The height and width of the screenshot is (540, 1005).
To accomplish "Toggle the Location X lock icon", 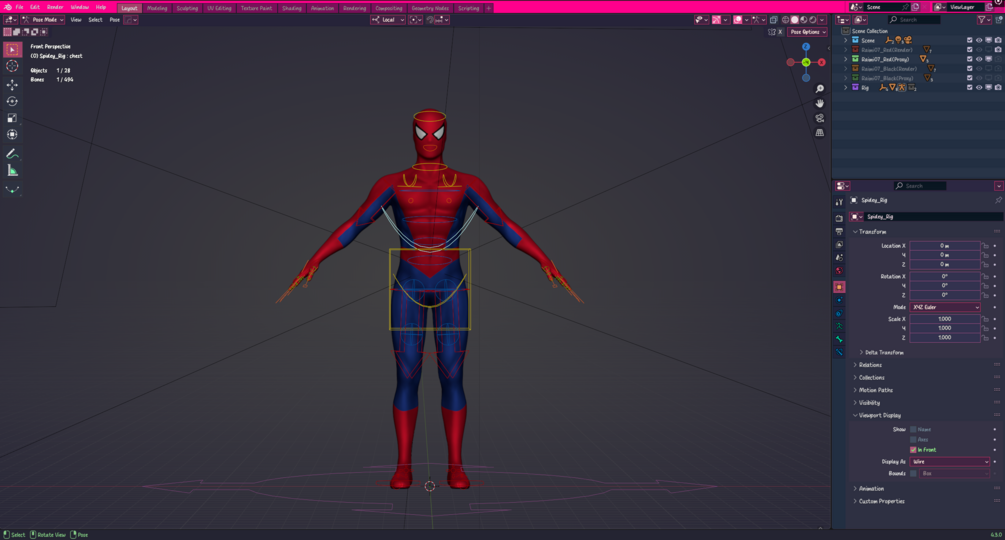I will point(986,246).
